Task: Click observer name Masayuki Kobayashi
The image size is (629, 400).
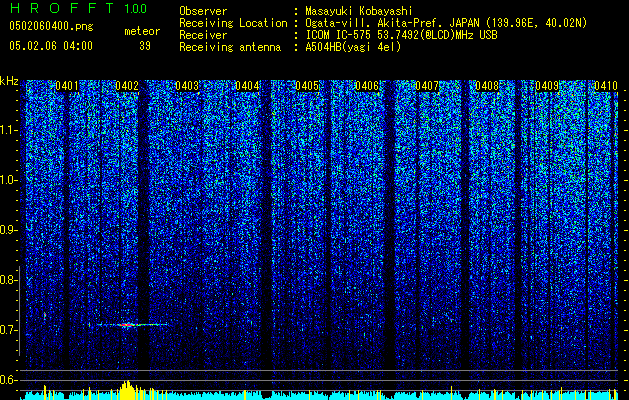Action: (x=359, y=12)
